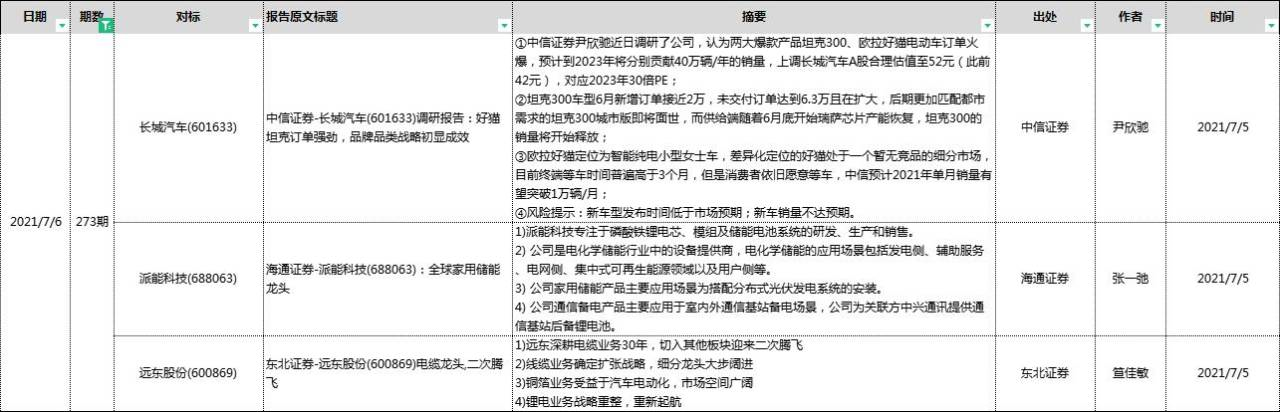Select the 中信证券-长城汽车 report title cell

pos(387,128)
